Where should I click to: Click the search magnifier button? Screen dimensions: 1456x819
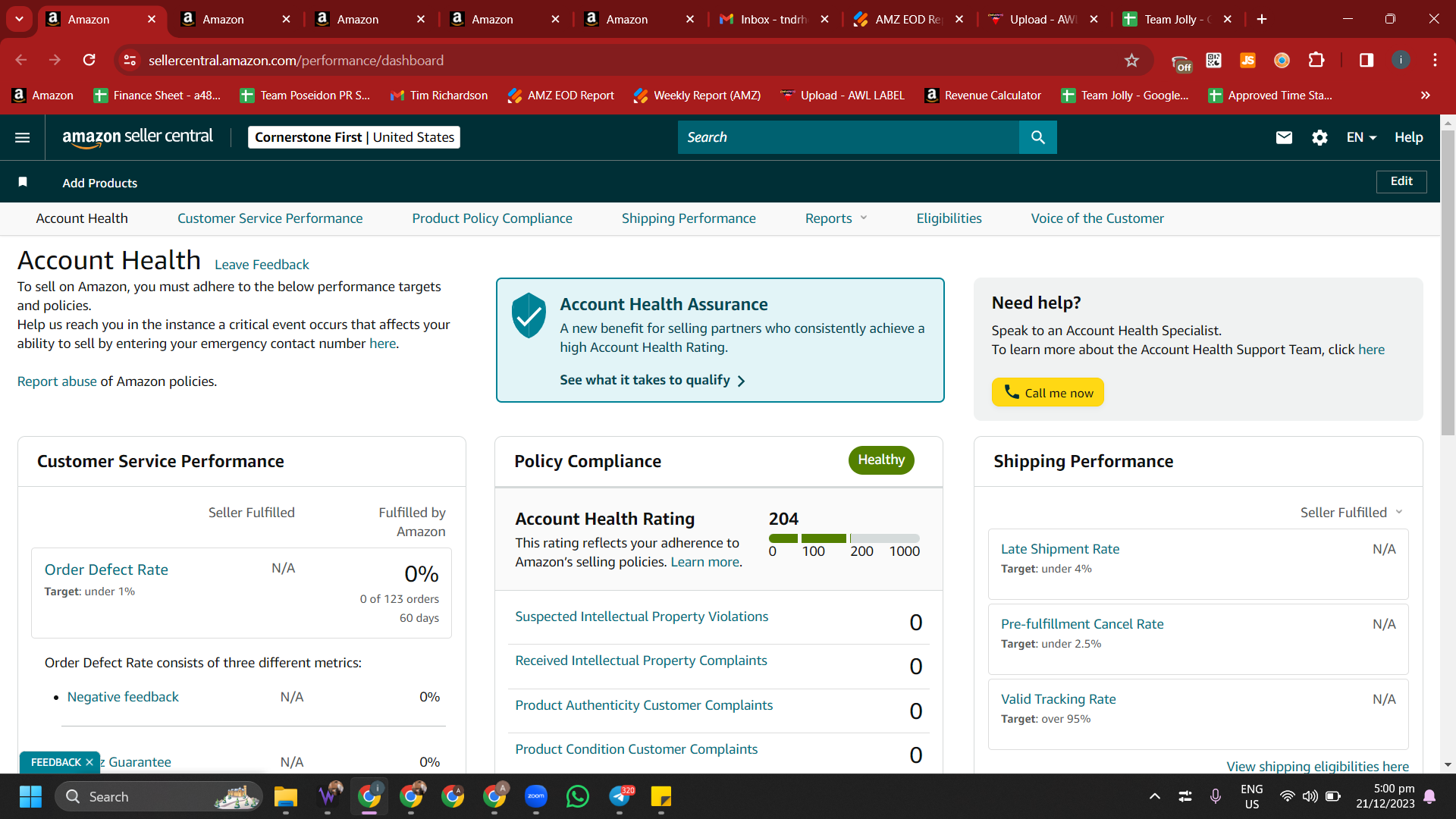click(1037, 137)
